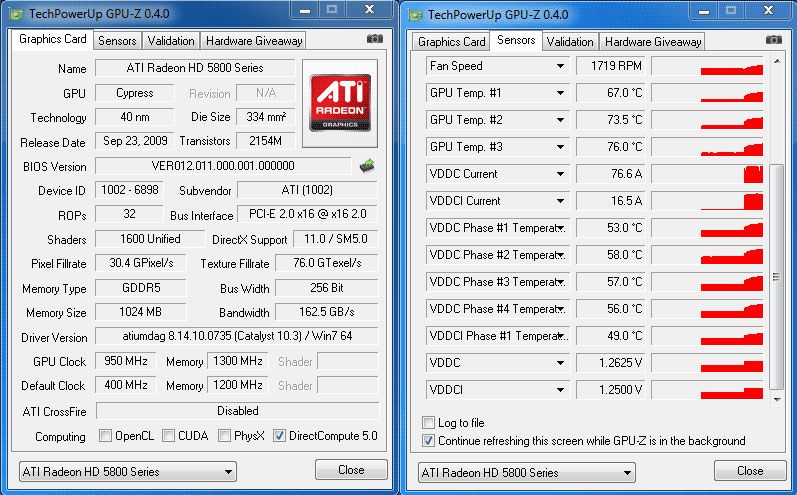The image size is (797, 495).
Task: Click Close button in Graphics Card window
Action: click(351, 470)
